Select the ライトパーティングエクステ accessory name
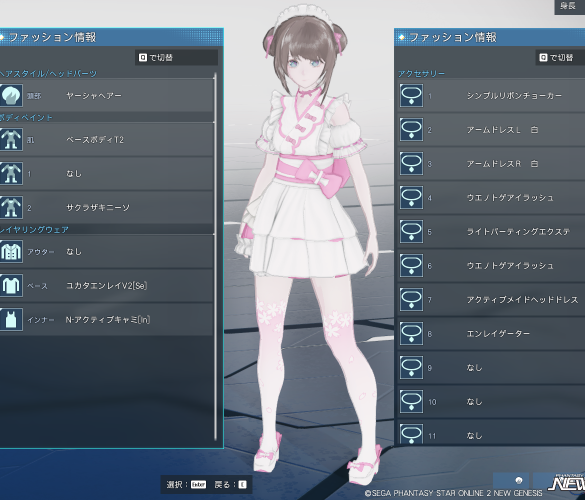This screenshot has height=500, width=585. click(518, 232)
